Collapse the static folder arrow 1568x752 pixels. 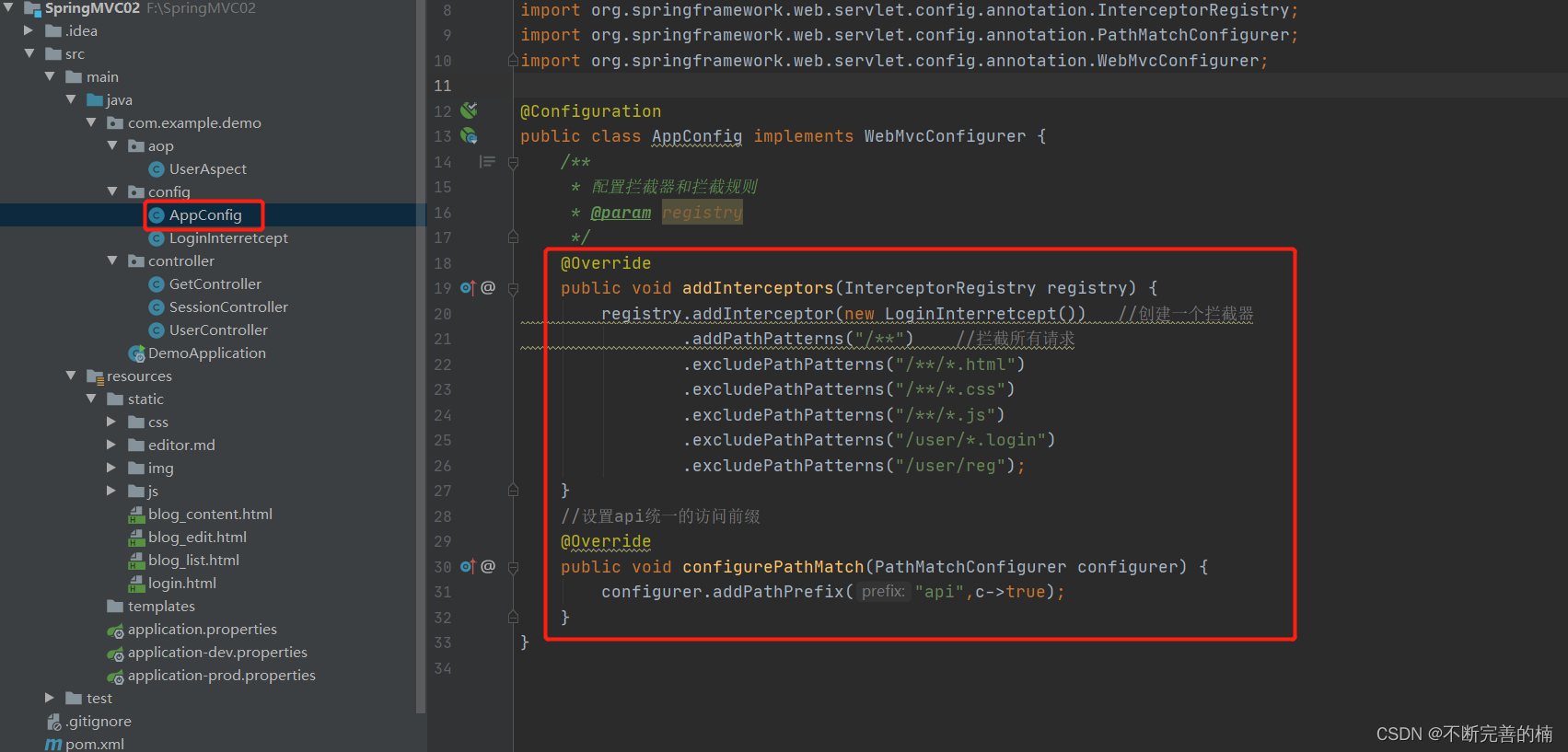(91, 399)
